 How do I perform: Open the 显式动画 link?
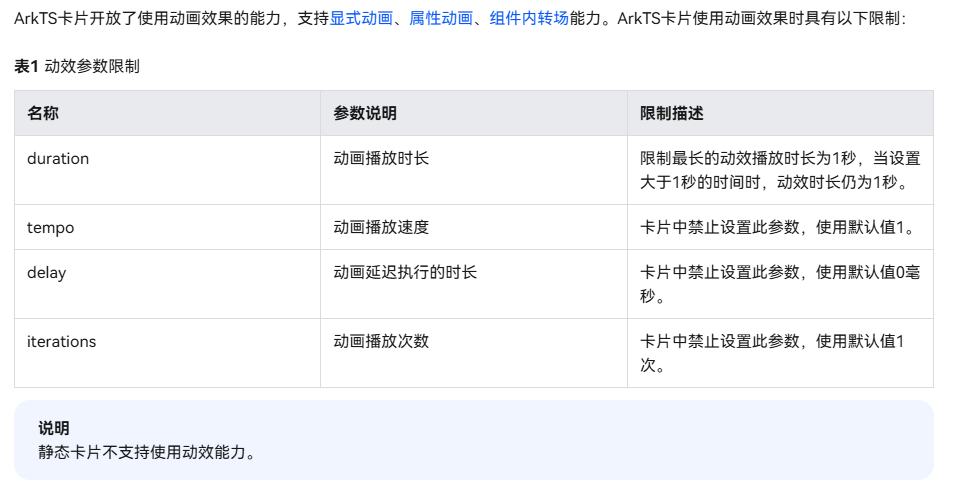(361, 18)
